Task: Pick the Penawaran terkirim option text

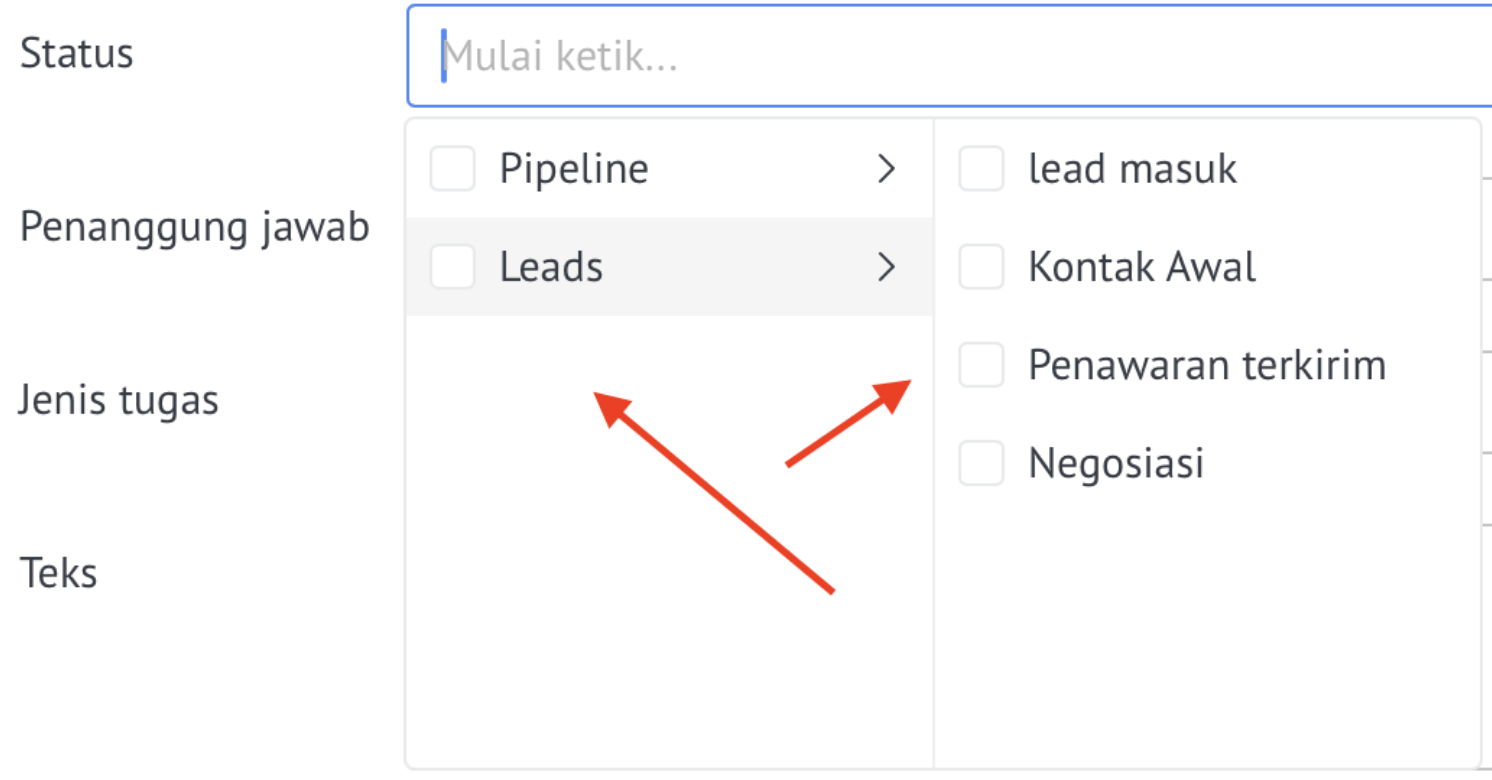Action: click(x=1207, y=365)
